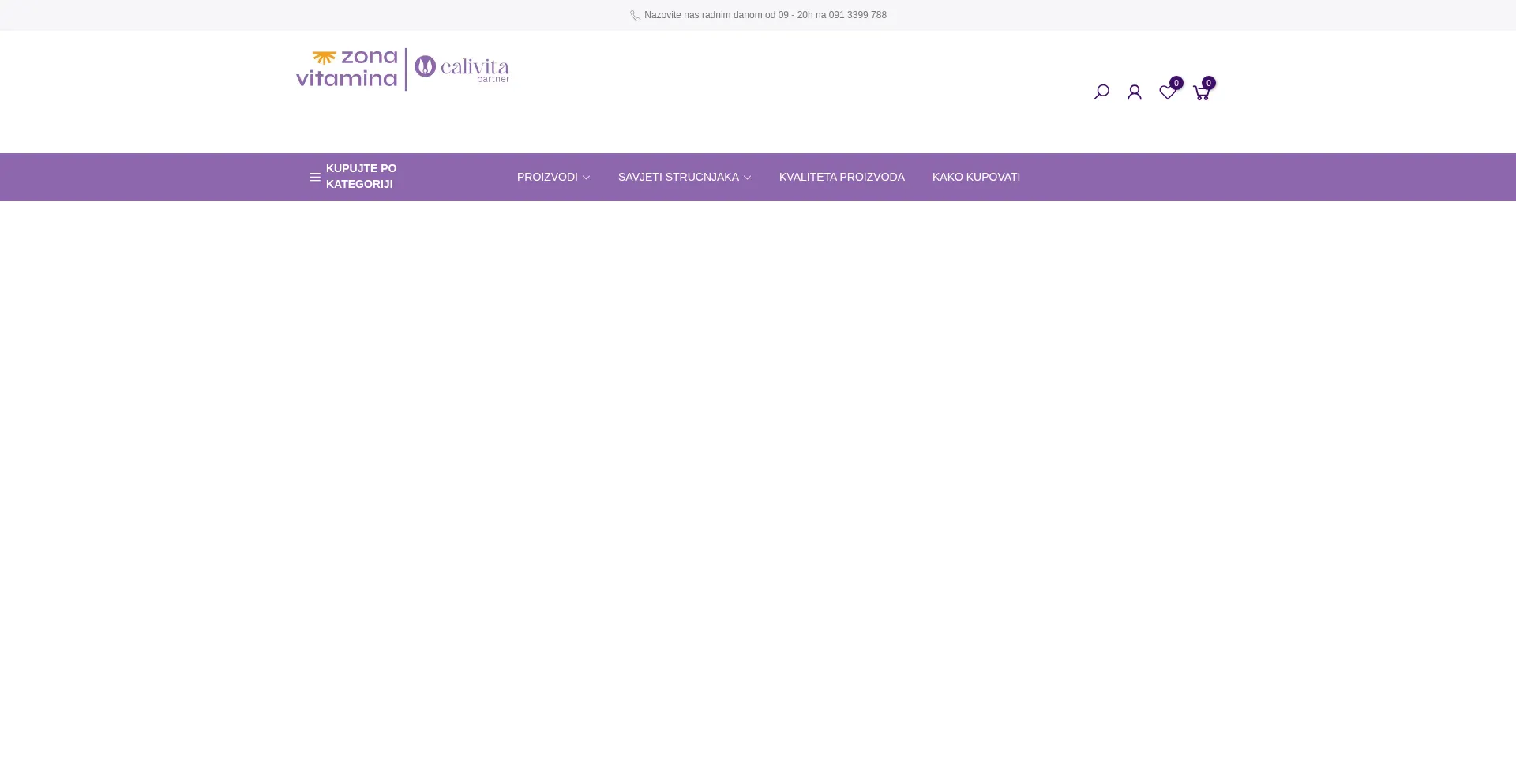Click the phone handset icon in top bar

click(x=635, y=16)
